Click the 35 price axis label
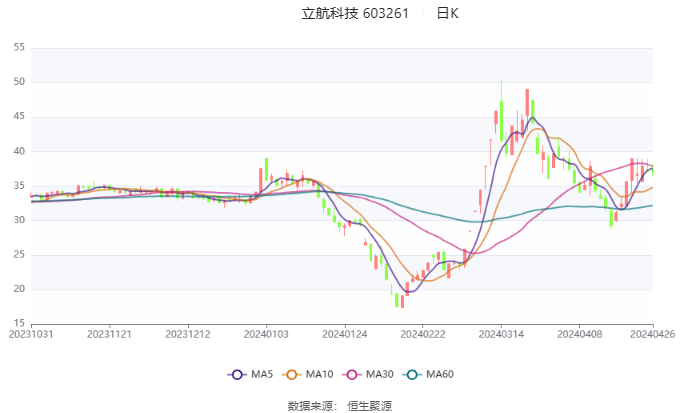Image resolution: width=680 pixels, height=413 pixels. pyautogui.click(x=19, y=186)
